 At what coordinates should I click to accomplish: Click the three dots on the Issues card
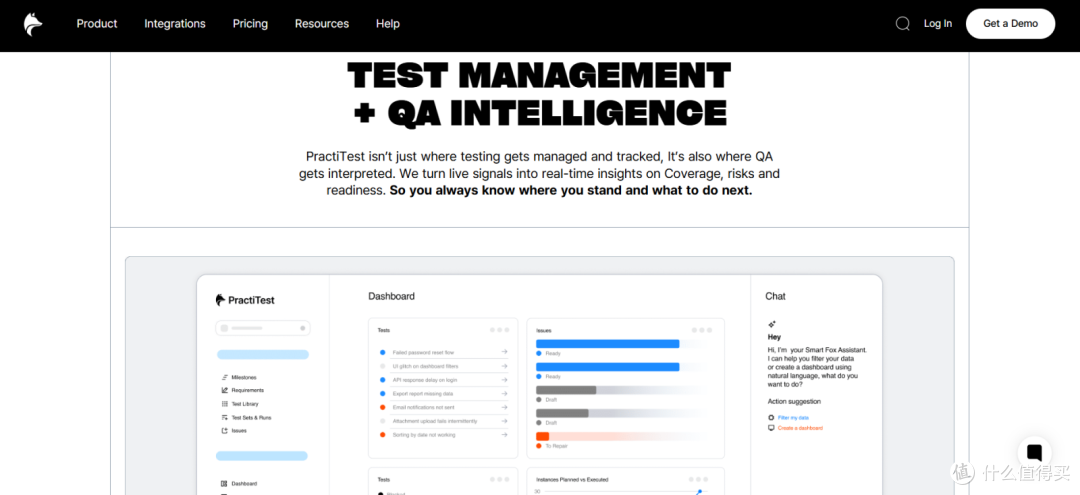(702, 330)
